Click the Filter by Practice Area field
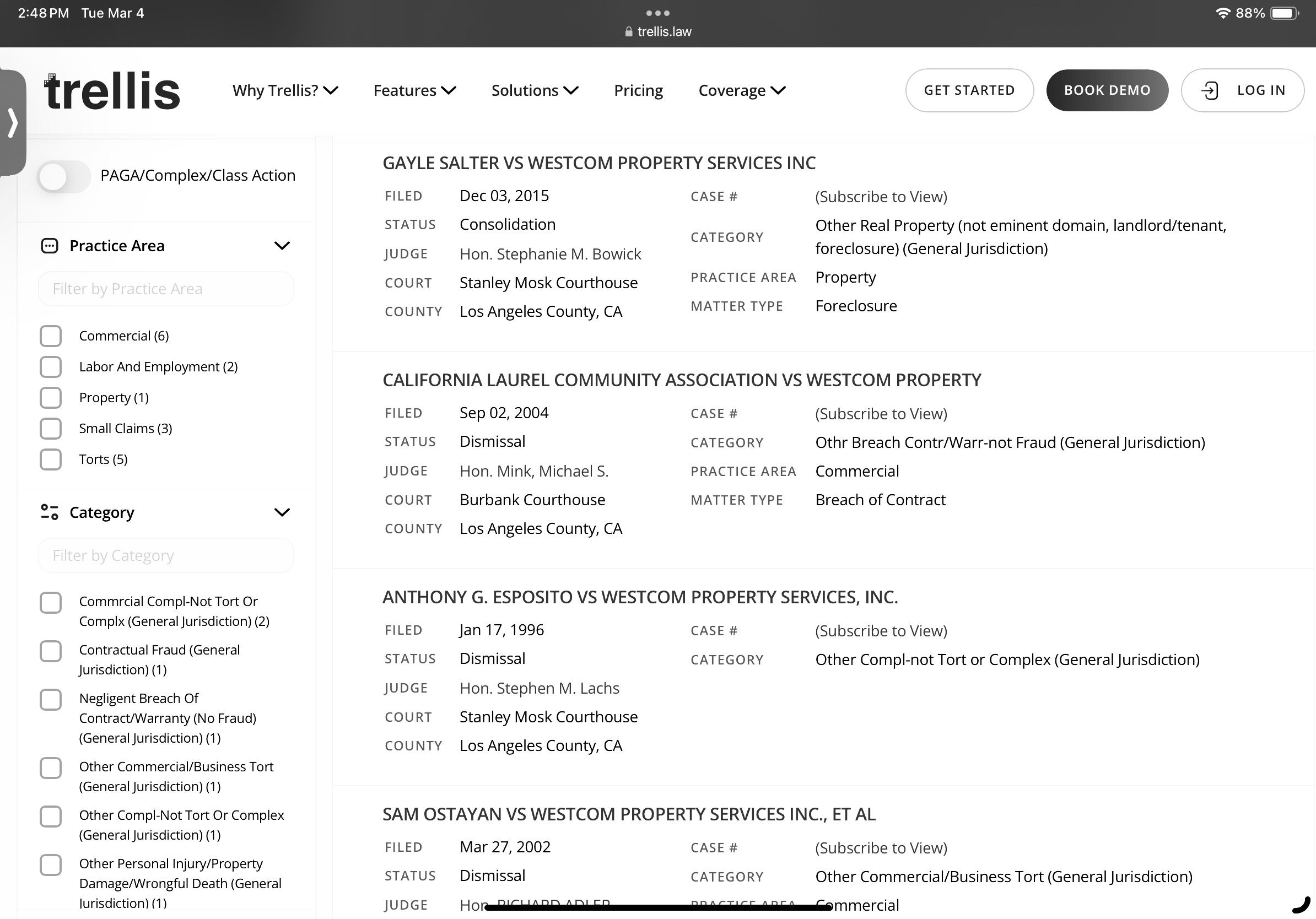This screenshot has width=1316, height=919. point(166,289)
